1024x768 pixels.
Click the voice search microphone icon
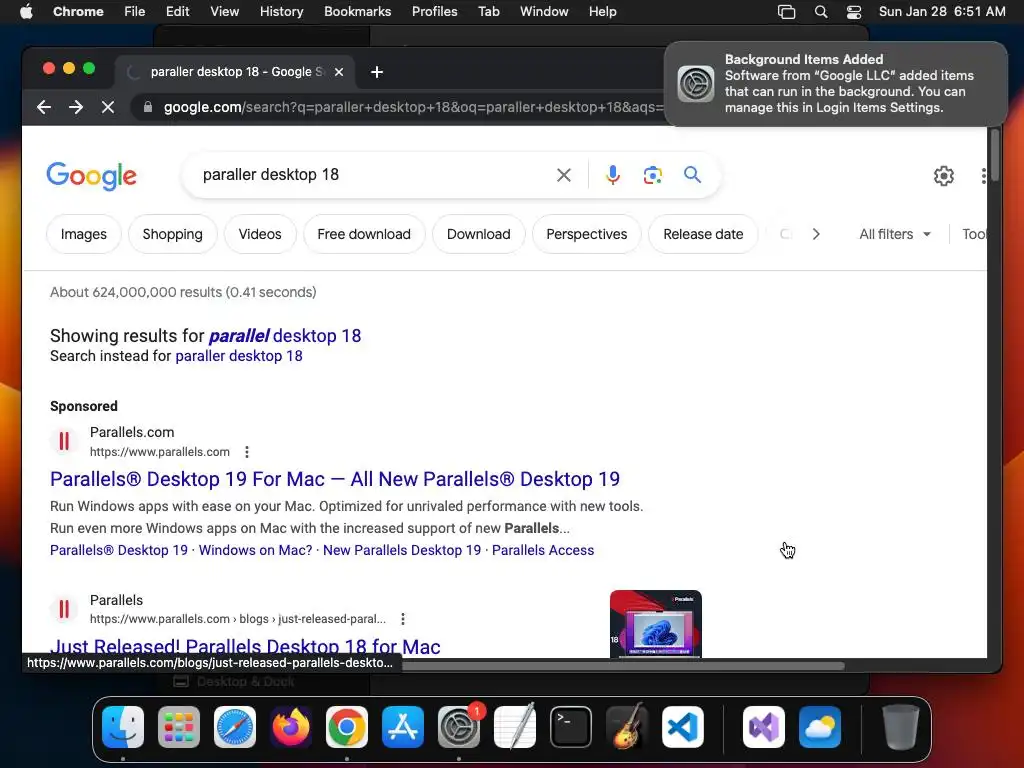point(613,175)
